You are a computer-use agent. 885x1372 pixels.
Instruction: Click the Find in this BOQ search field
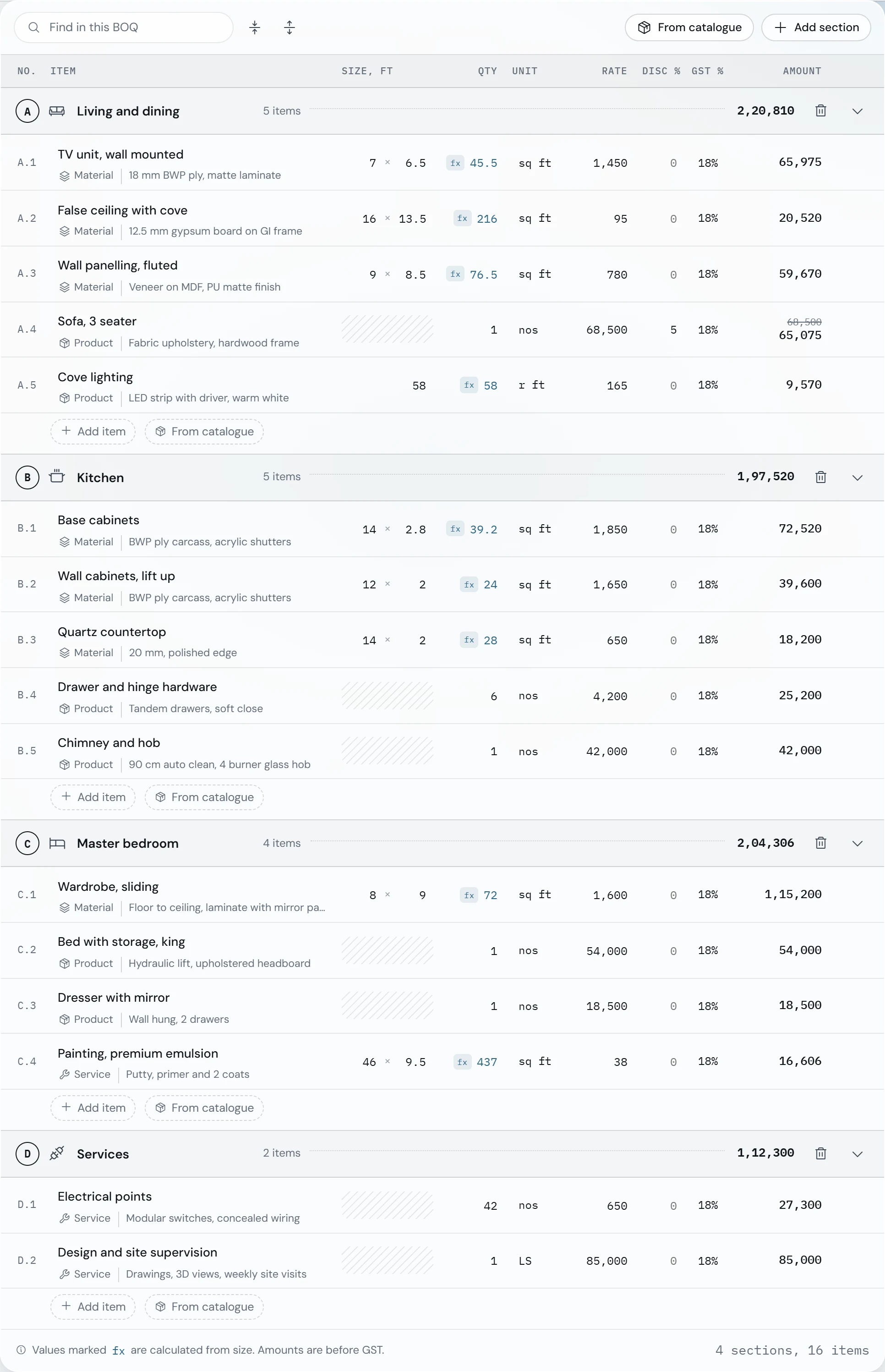click(x=124, y=27)
